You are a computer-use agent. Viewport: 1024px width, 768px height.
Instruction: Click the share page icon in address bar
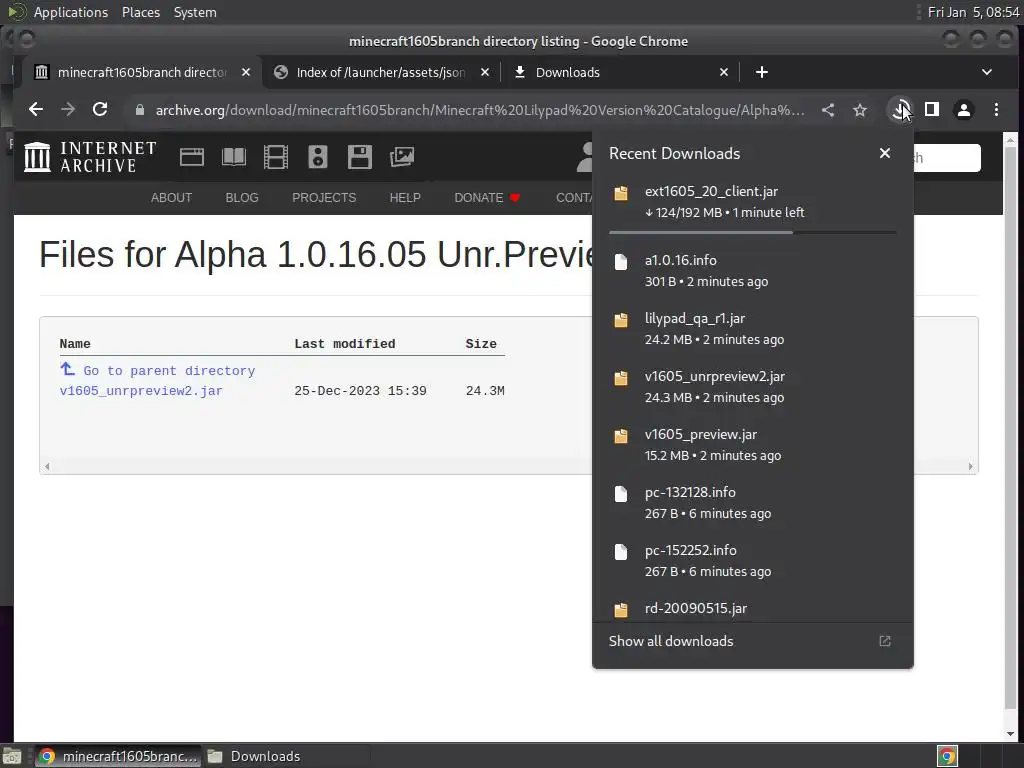coord(828,110)
